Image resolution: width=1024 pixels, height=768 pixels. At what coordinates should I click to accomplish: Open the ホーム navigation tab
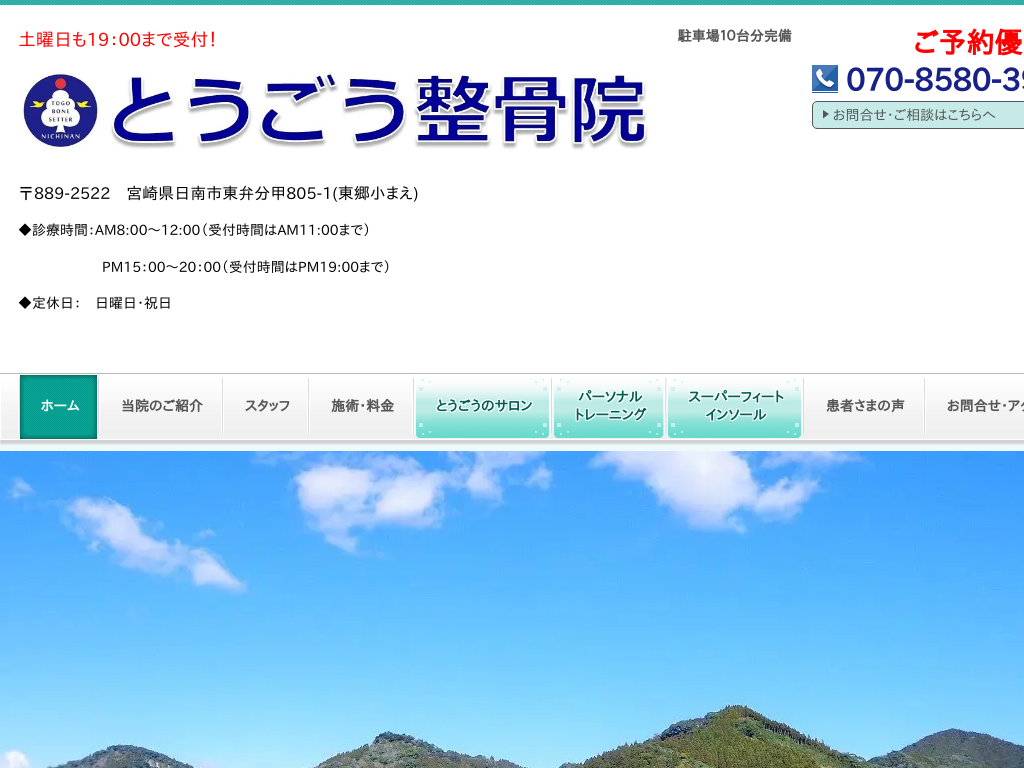(x=59, y=406)
